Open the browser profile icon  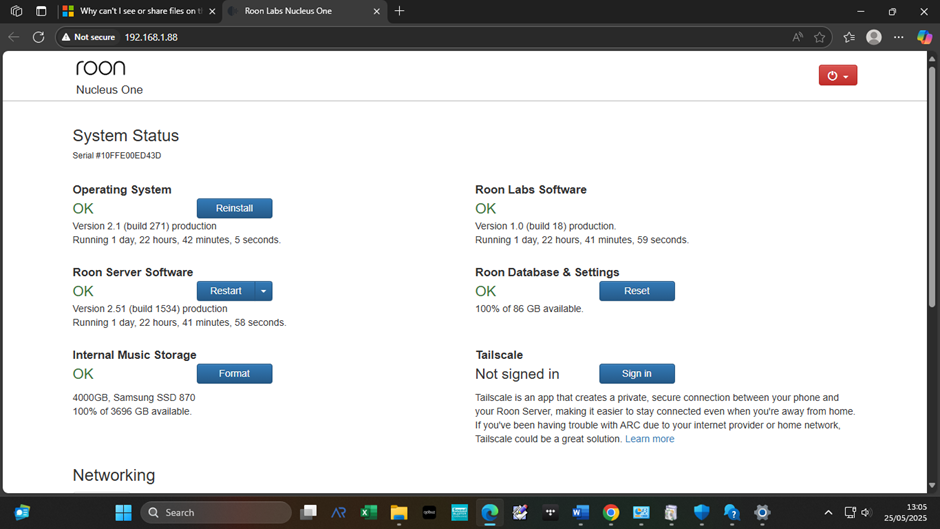(874, 37)
